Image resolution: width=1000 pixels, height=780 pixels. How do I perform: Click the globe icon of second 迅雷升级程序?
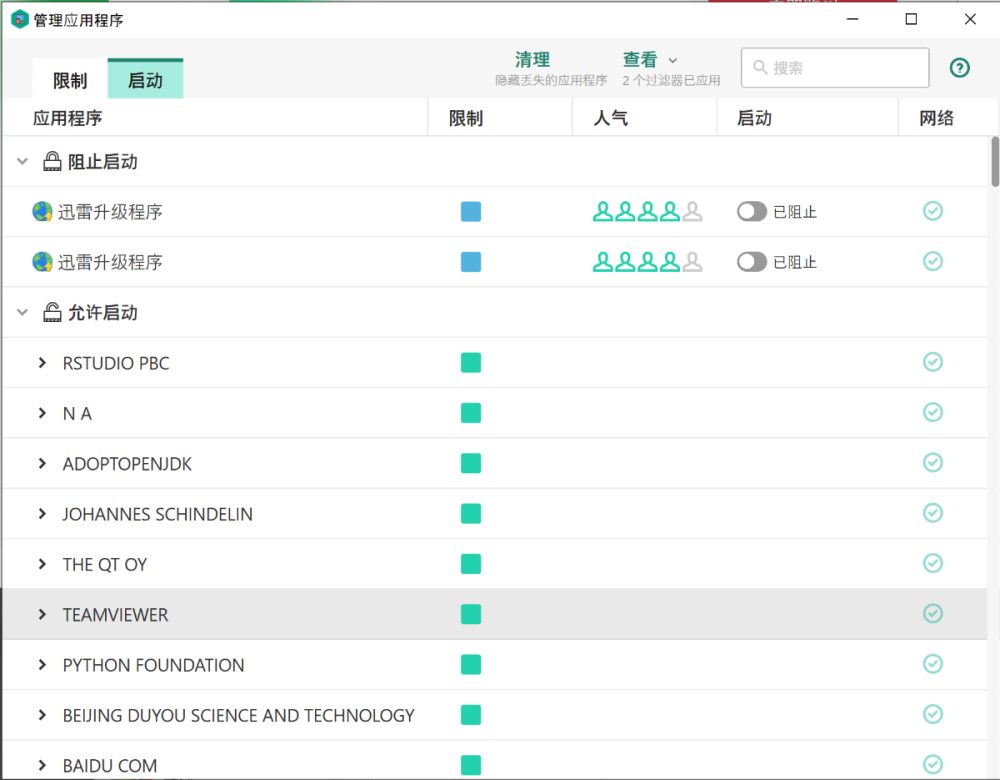(x=42, y=262)
